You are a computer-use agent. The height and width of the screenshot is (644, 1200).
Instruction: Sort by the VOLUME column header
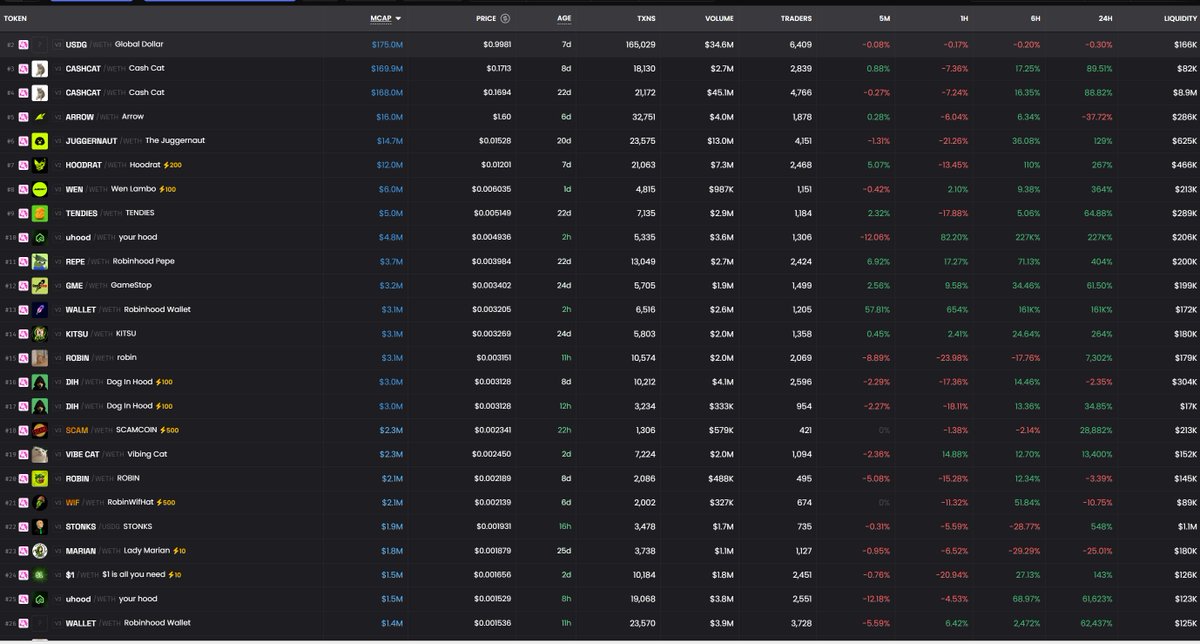pos(719,18)
